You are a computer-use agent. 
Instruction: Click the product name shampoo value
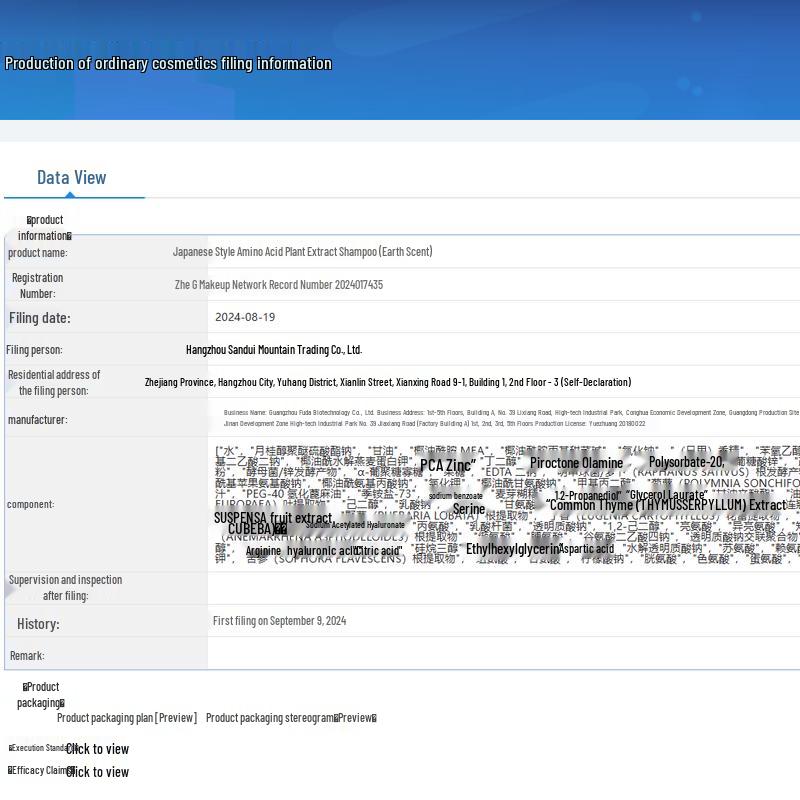coord(302,252)
